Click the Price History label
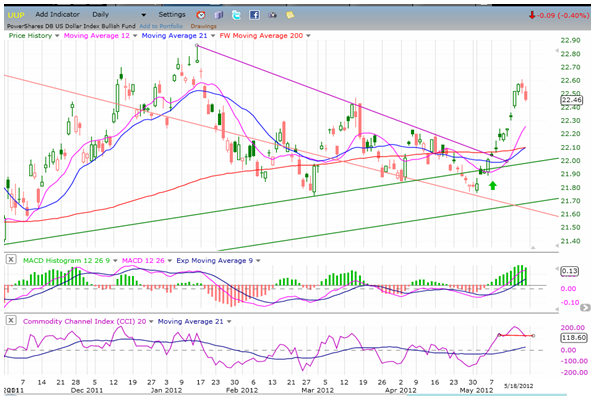The width and height of the screenshot is (600, 402). pyautogui.click(x=30, y=36)
